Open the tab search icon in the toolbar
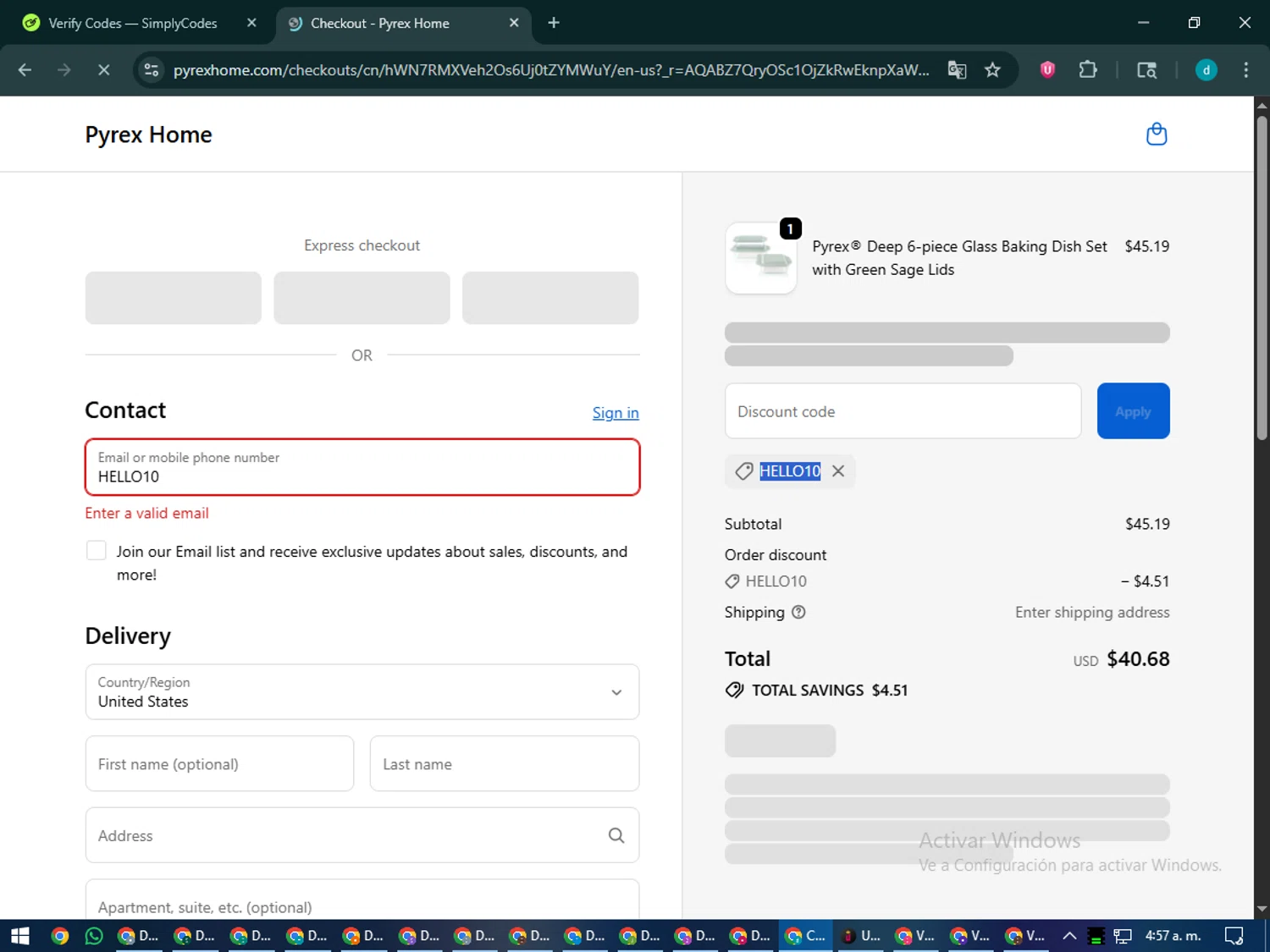This screenshot has height=952, width=1270. point(1146,70)
